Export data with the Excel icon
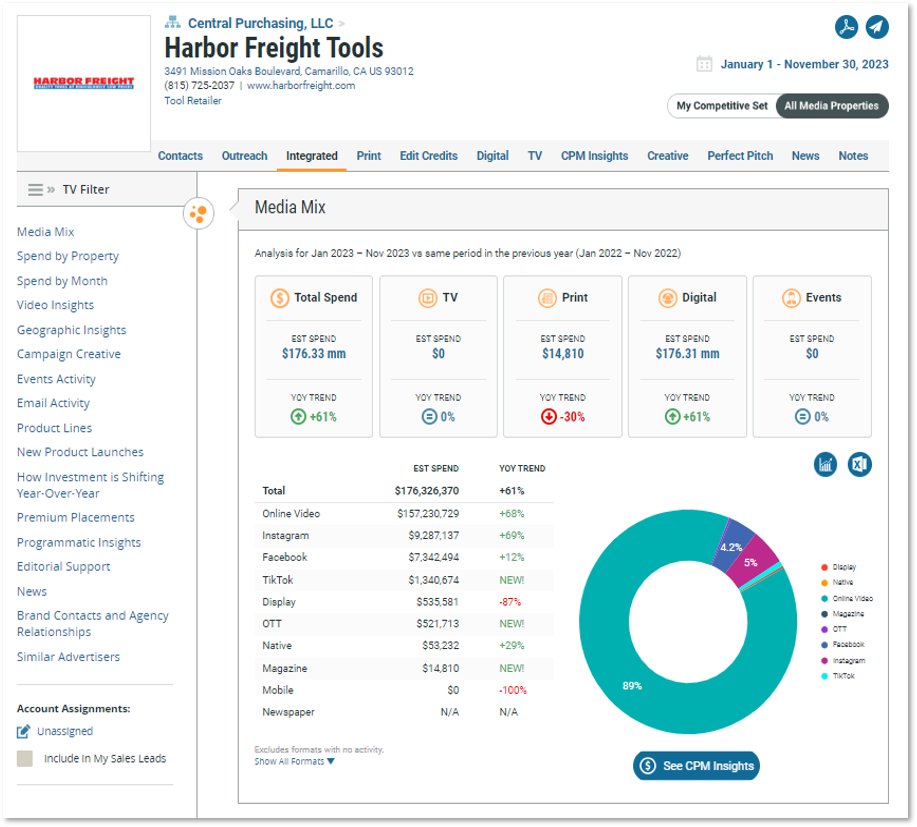The height and width of the screenshot is (827, 917). pos(859,464)
